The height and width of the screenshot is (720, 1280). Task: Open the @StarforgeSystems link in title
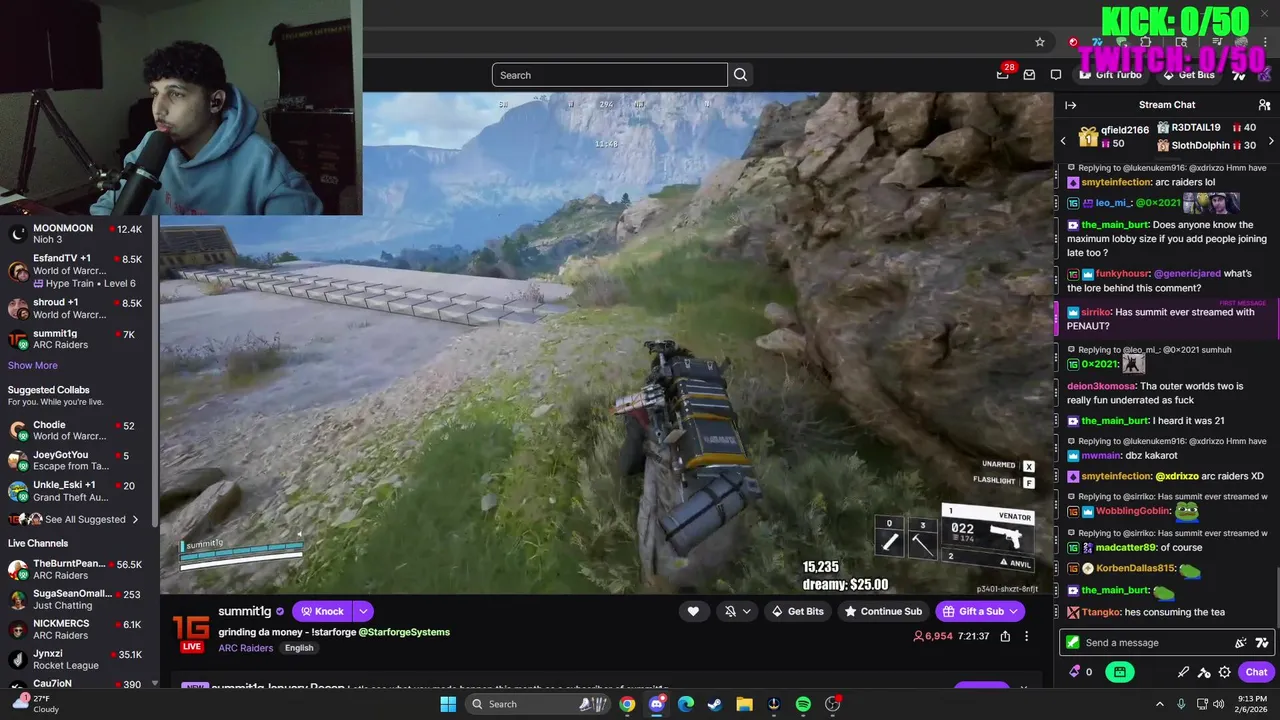click(404, 632)
